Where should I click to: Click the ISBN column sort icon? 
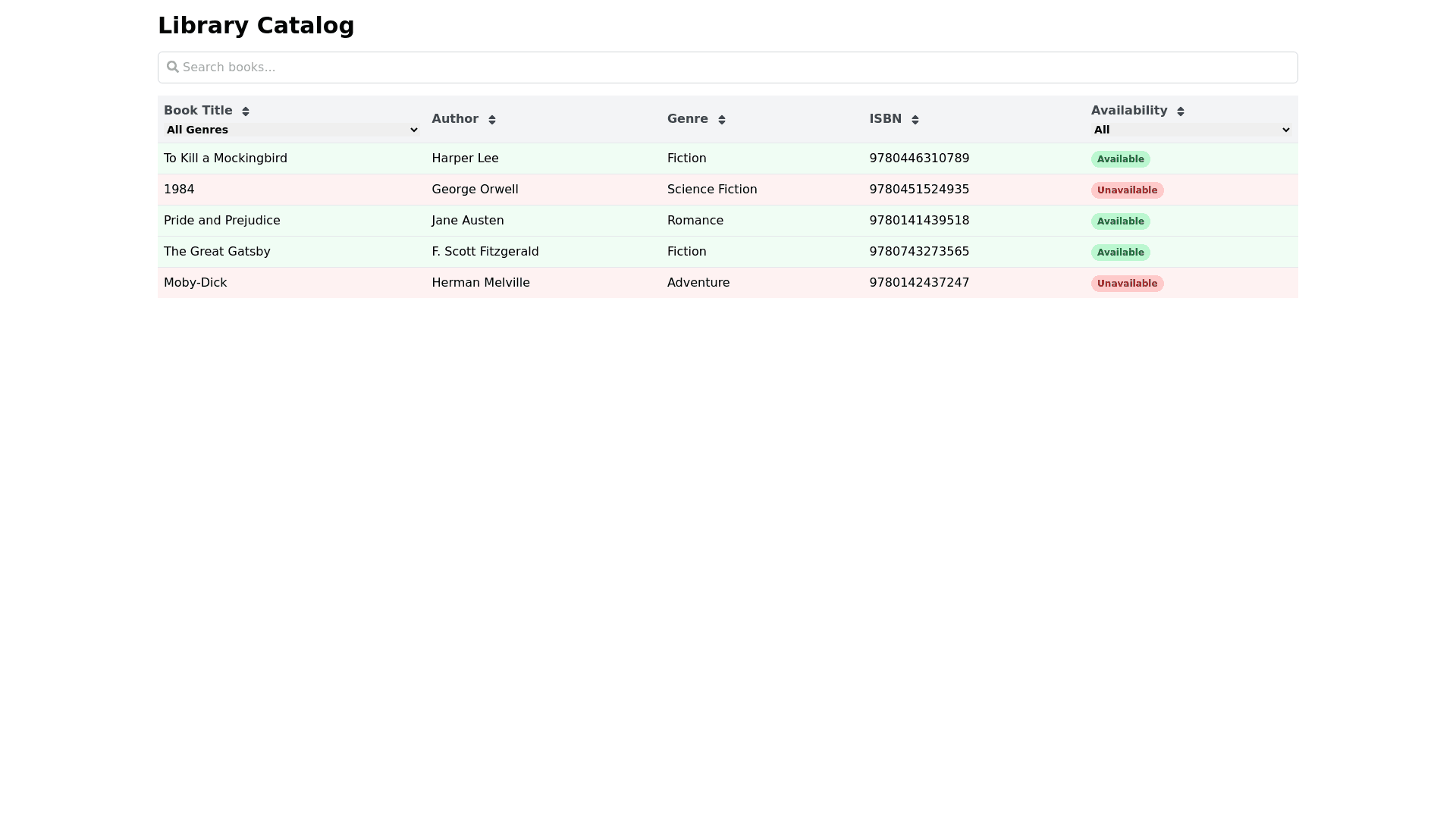tap(915, 120)
